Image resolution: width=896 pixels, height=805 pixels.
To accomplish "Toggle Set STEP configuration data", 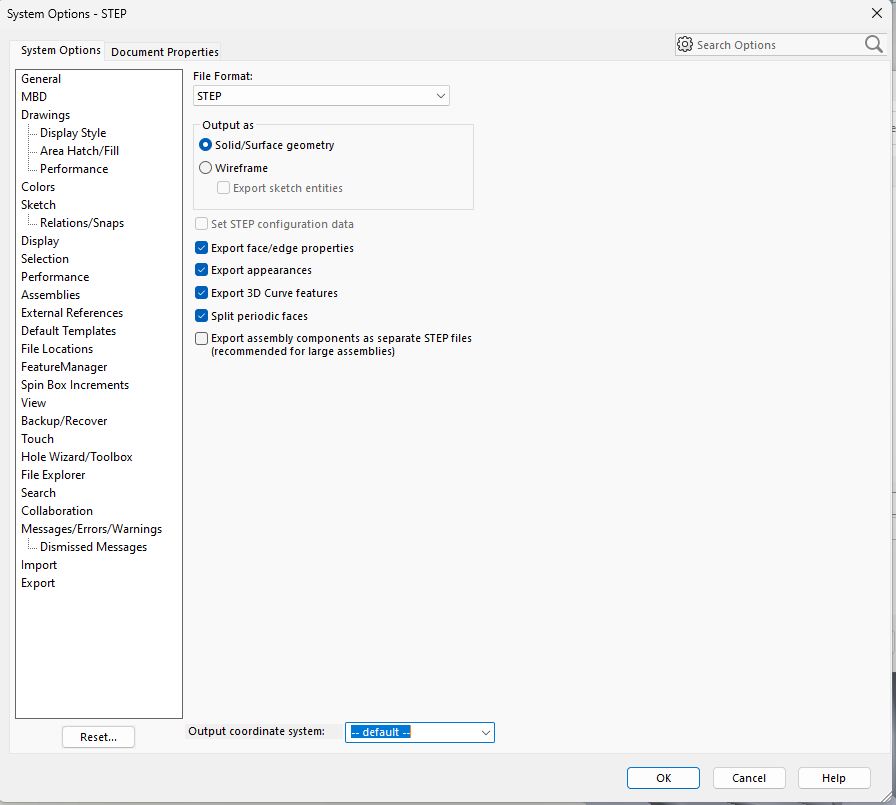I will (x=201, y=224).
